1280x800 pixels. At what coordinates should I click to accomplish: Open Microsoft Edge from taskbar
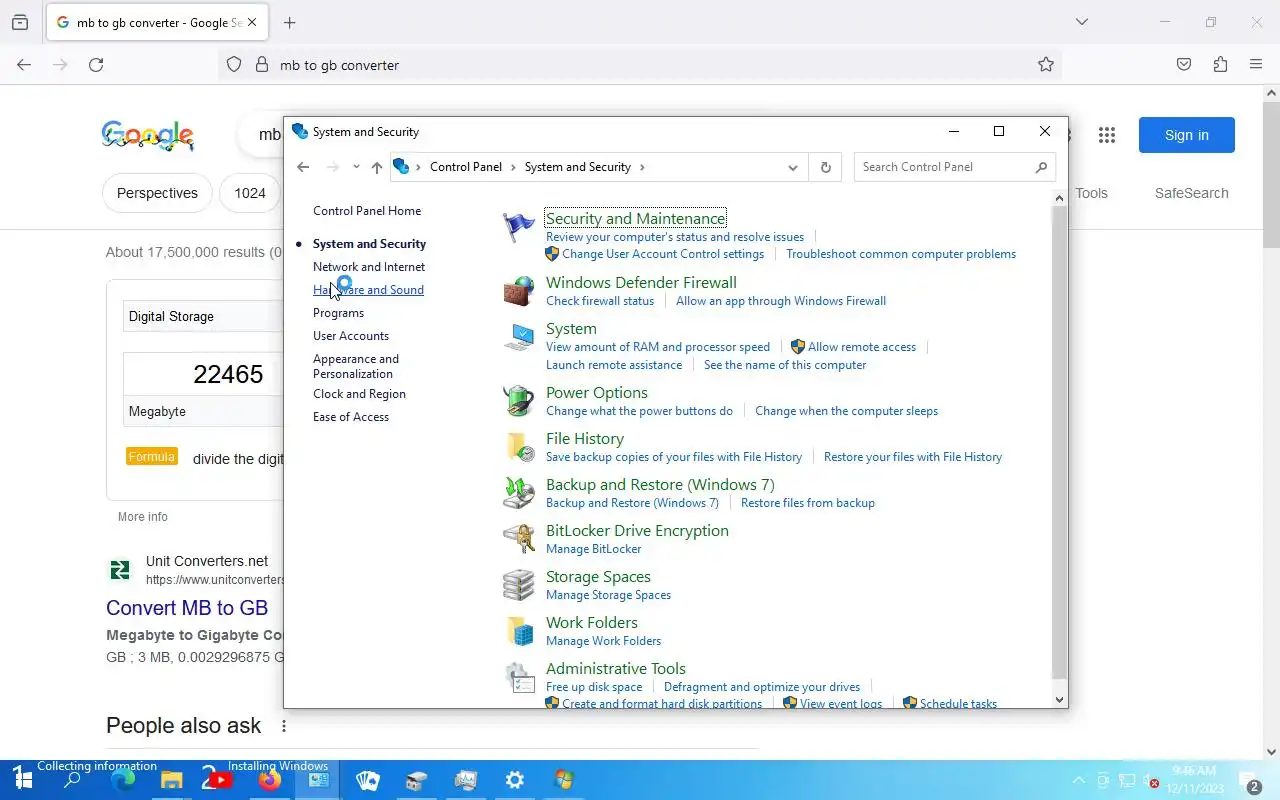point(123,780)
